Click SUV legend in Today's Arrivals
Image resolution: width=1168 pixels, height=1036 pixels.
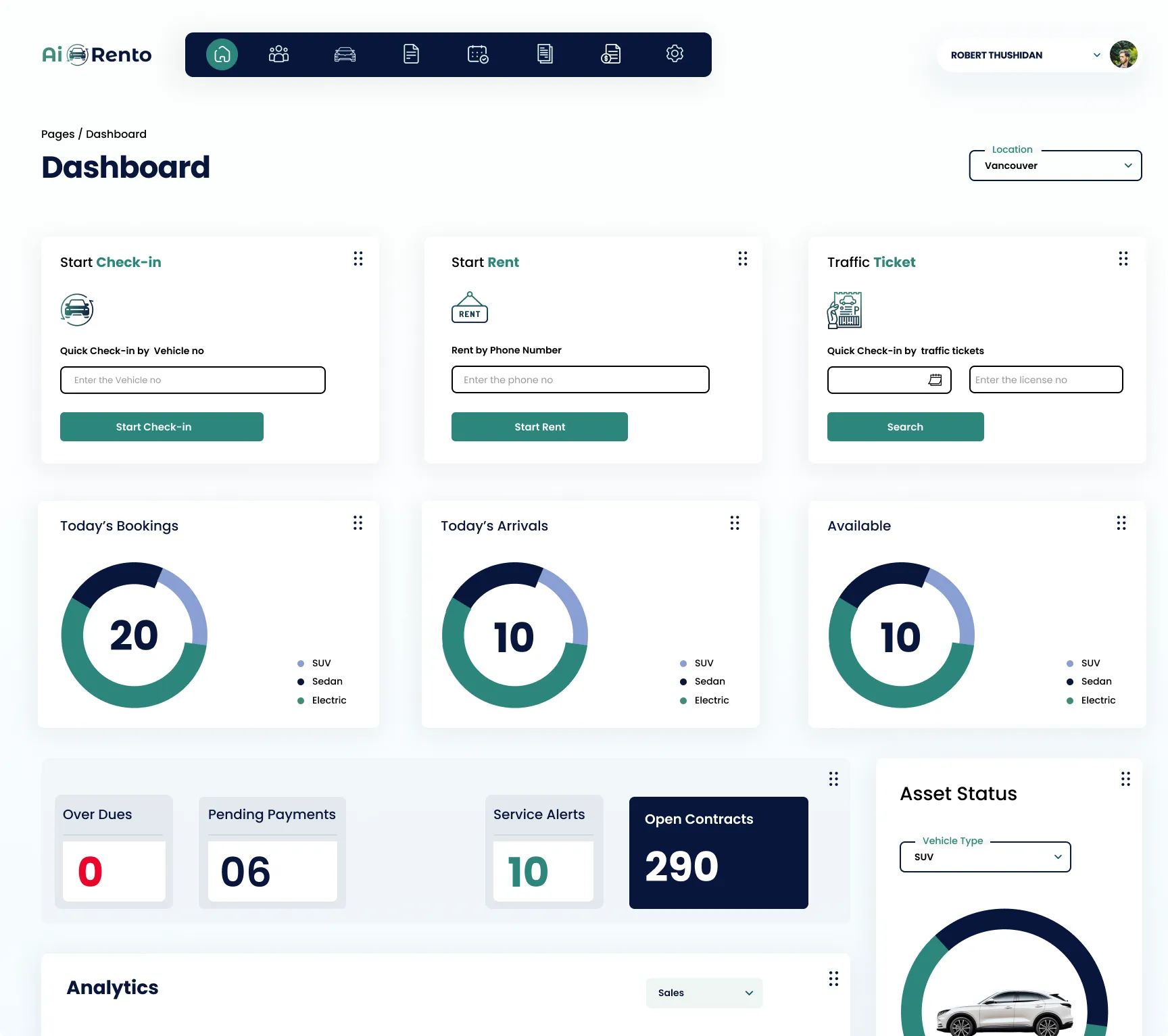[697, 664]
